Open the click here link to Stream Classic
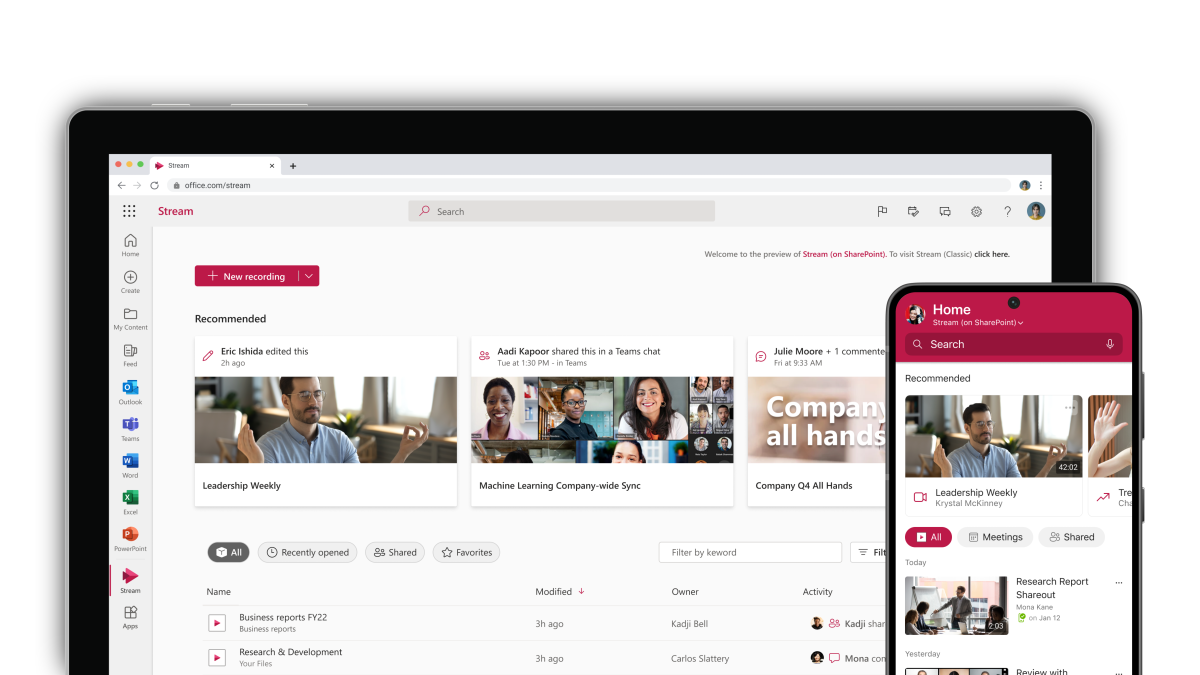The image size is (1200, 675). tap(991, 254)
